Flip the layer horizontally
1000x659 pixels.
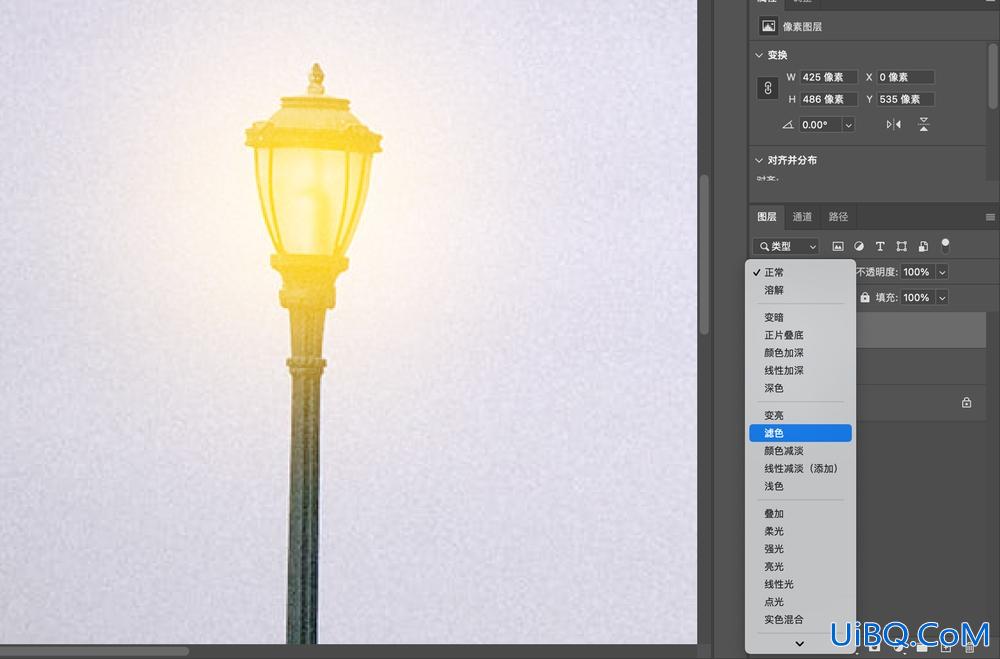(x=893, y=124)
